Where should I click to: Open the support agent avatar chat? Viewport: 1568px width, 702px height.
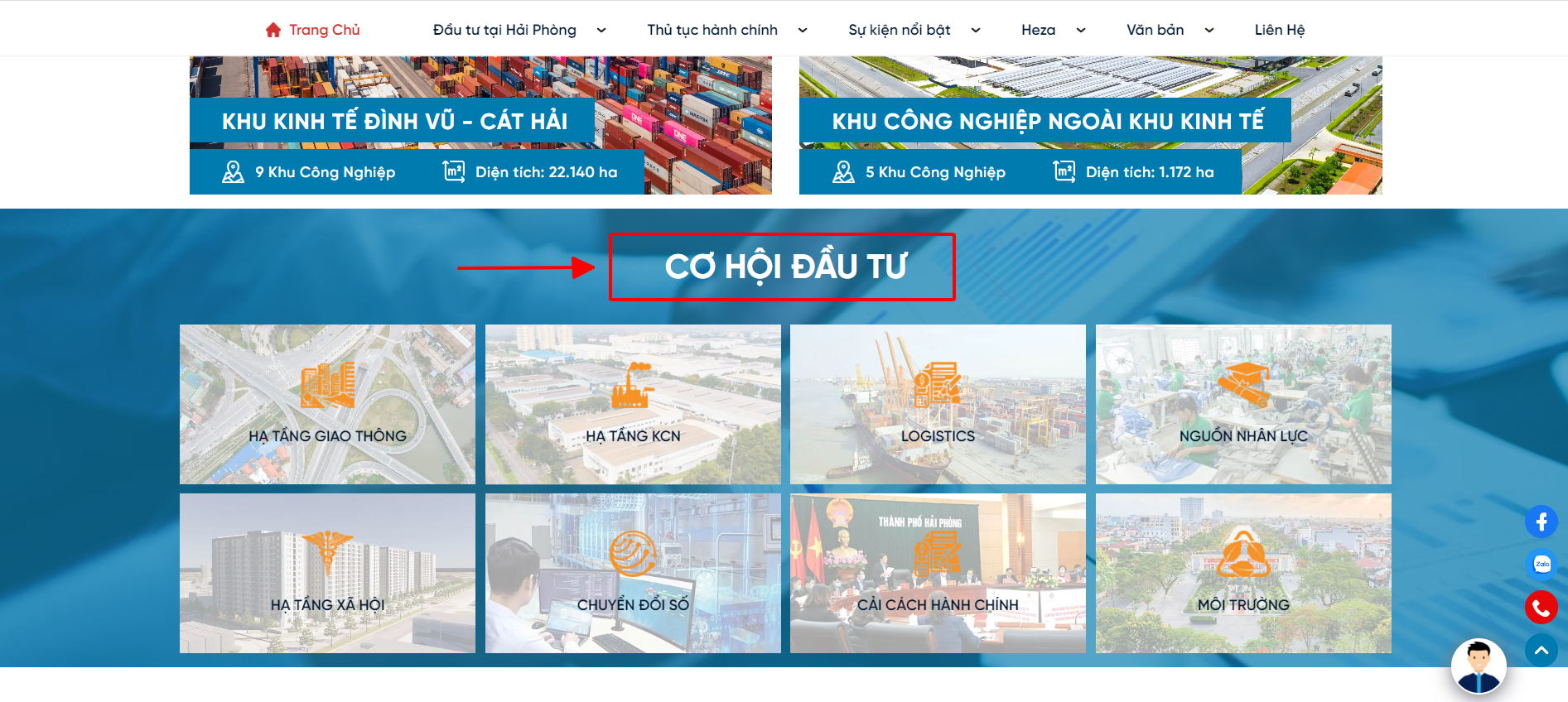(1478, 666)
